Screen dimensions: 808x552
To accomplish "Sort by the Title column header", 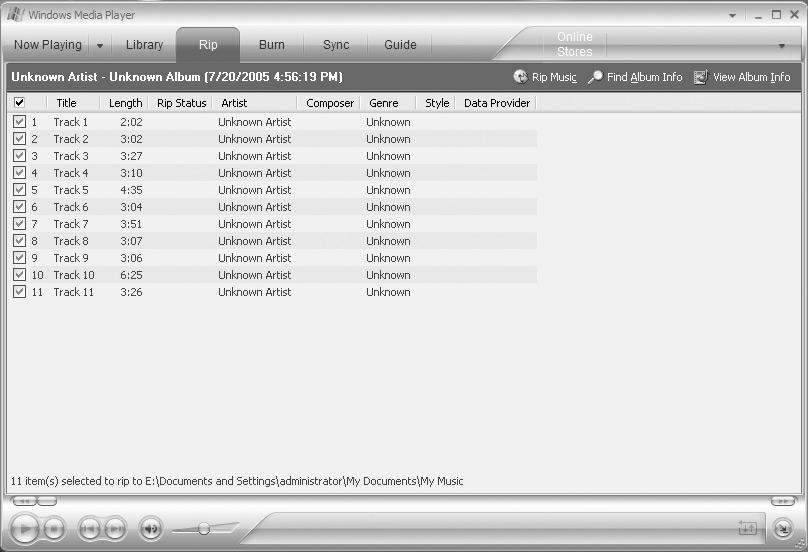I will tap(66, 103).
